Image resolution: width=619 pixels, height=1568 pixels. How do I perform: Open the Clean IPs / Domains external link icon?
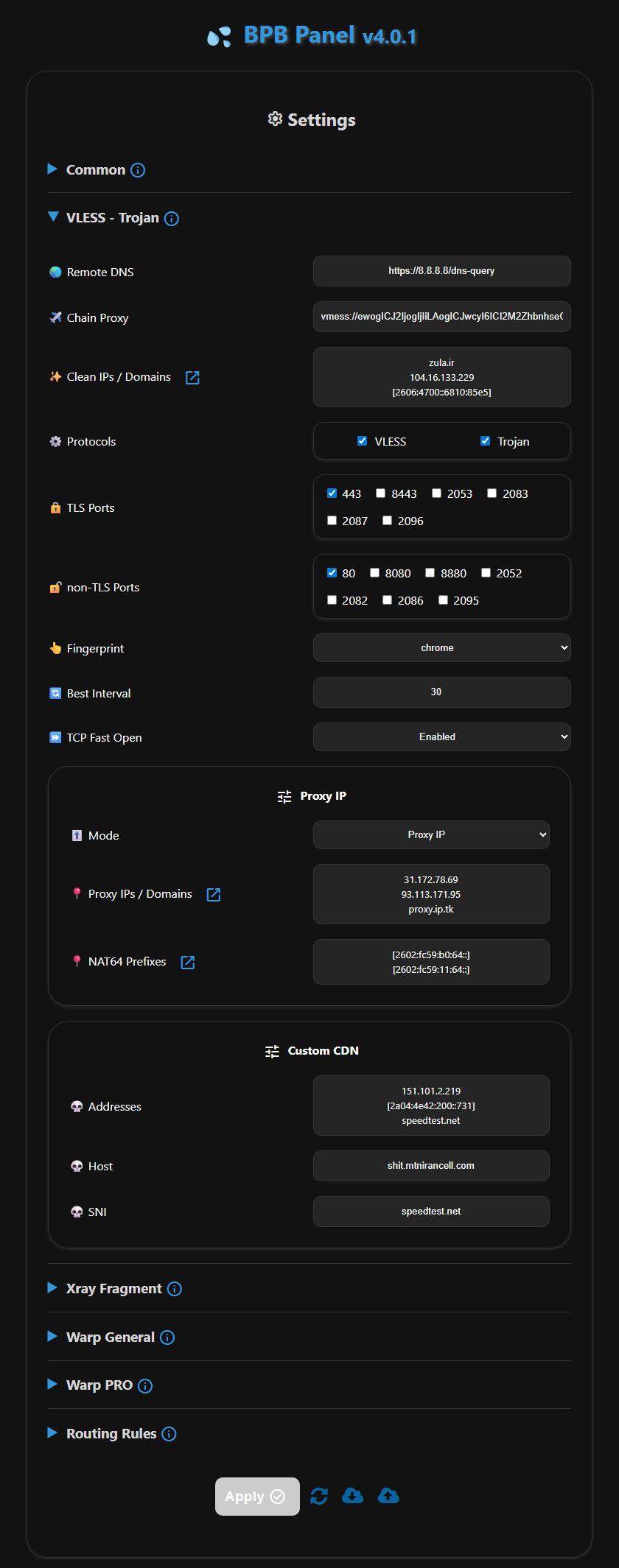coord(192,378)
